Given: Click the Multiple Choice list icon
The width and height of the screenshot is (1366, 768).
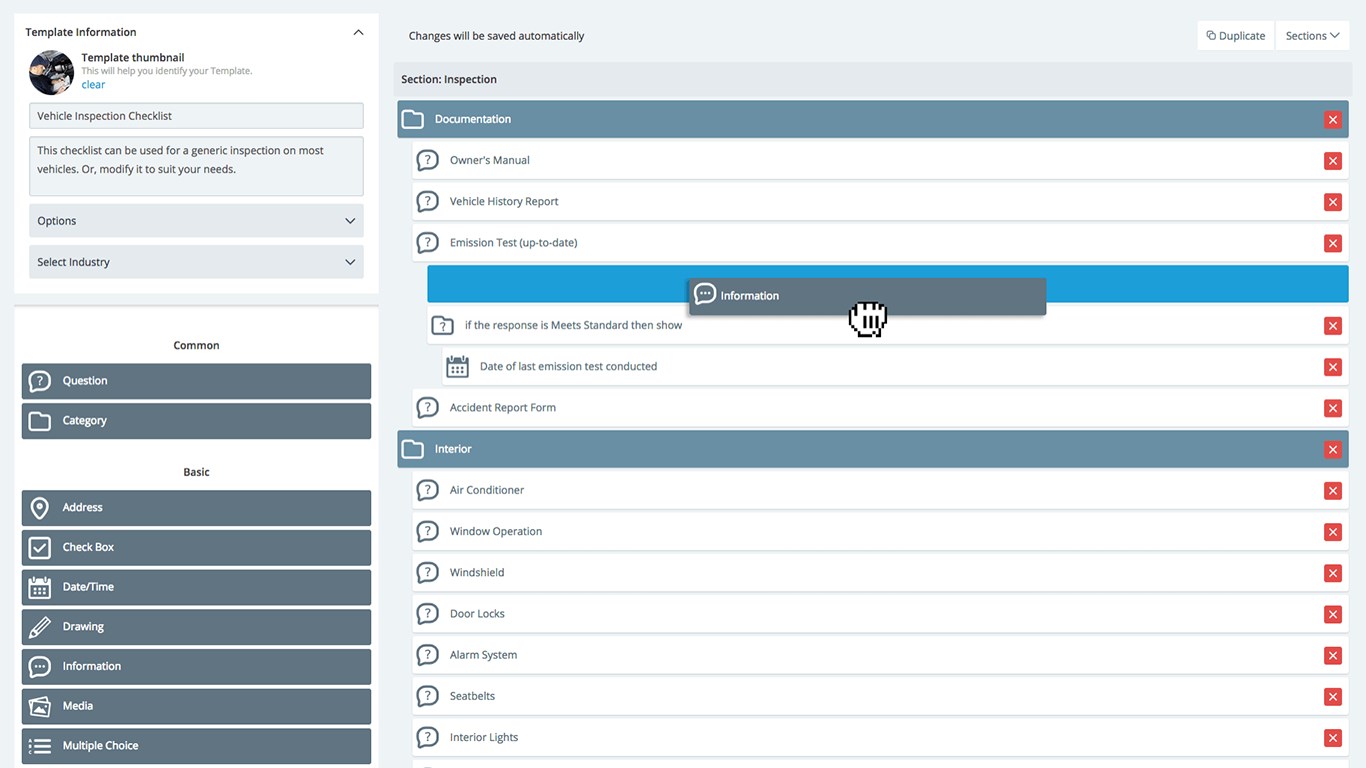Looking at the screenshot, I should click(40, 746).
